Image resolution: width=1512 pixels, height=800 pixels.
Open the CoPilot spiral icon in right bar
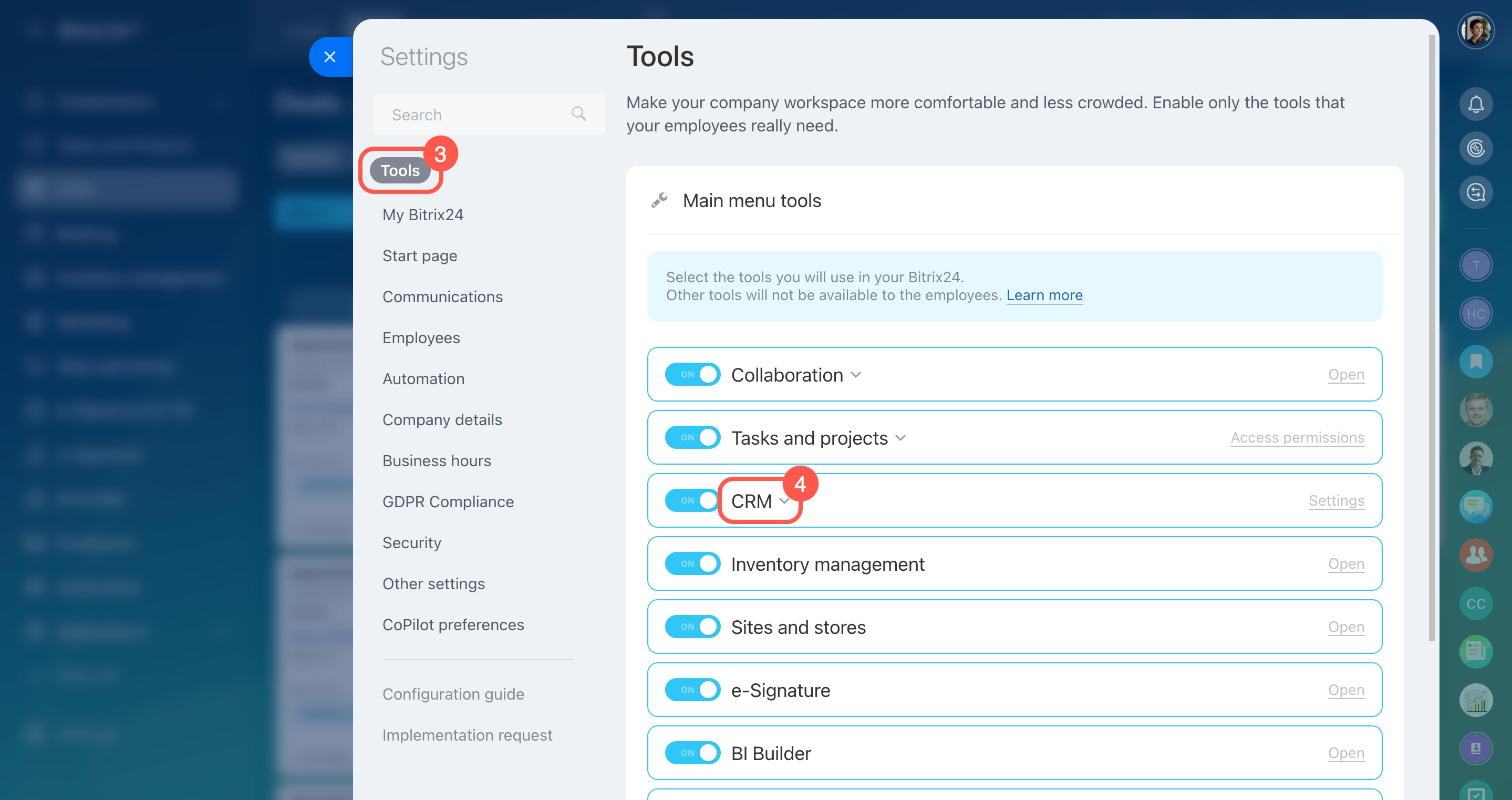tap(1476, 148)
